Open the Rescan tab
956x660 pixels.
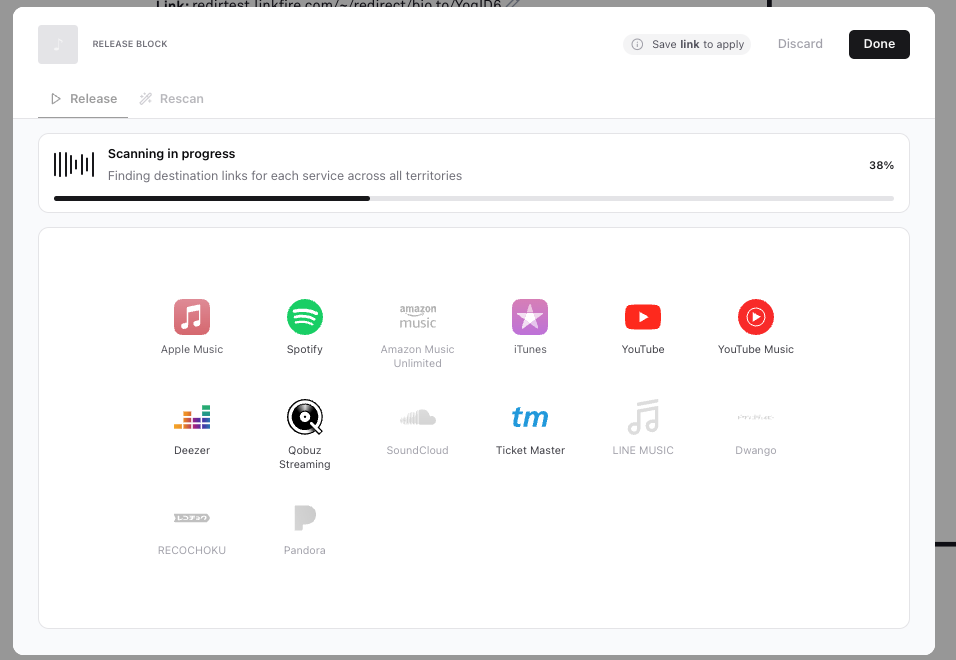pos(171,99)
